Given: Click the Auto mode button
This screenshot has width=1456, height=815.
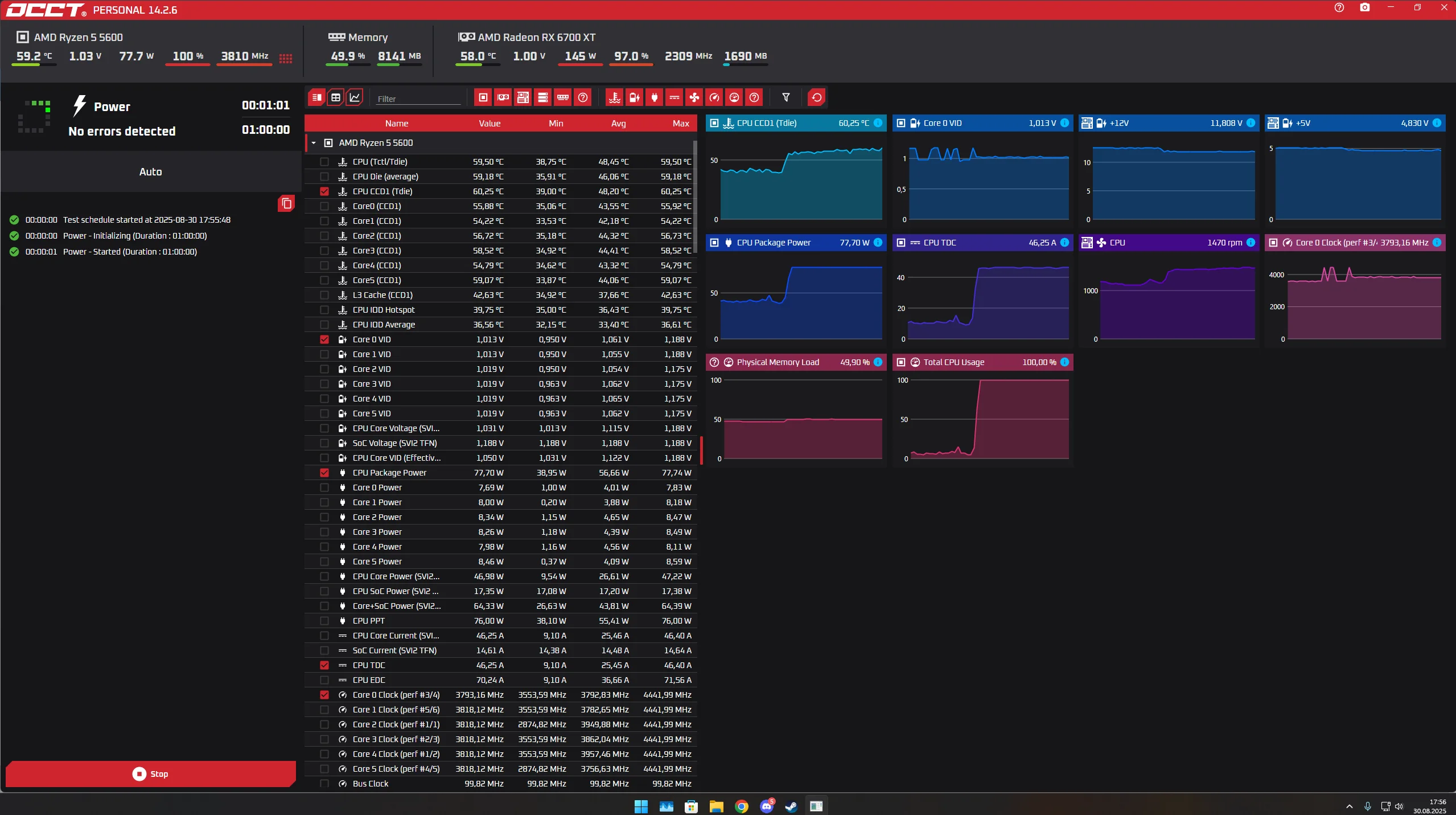Looking at the screenshot, I should (x=150, y=172).
